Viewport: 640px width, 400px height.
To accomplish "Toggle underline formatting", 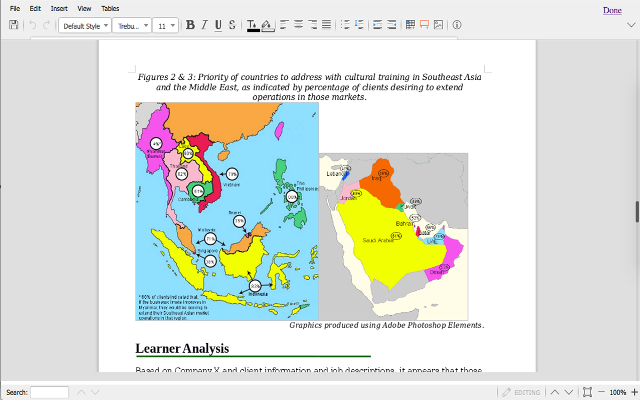I will 218,25.
